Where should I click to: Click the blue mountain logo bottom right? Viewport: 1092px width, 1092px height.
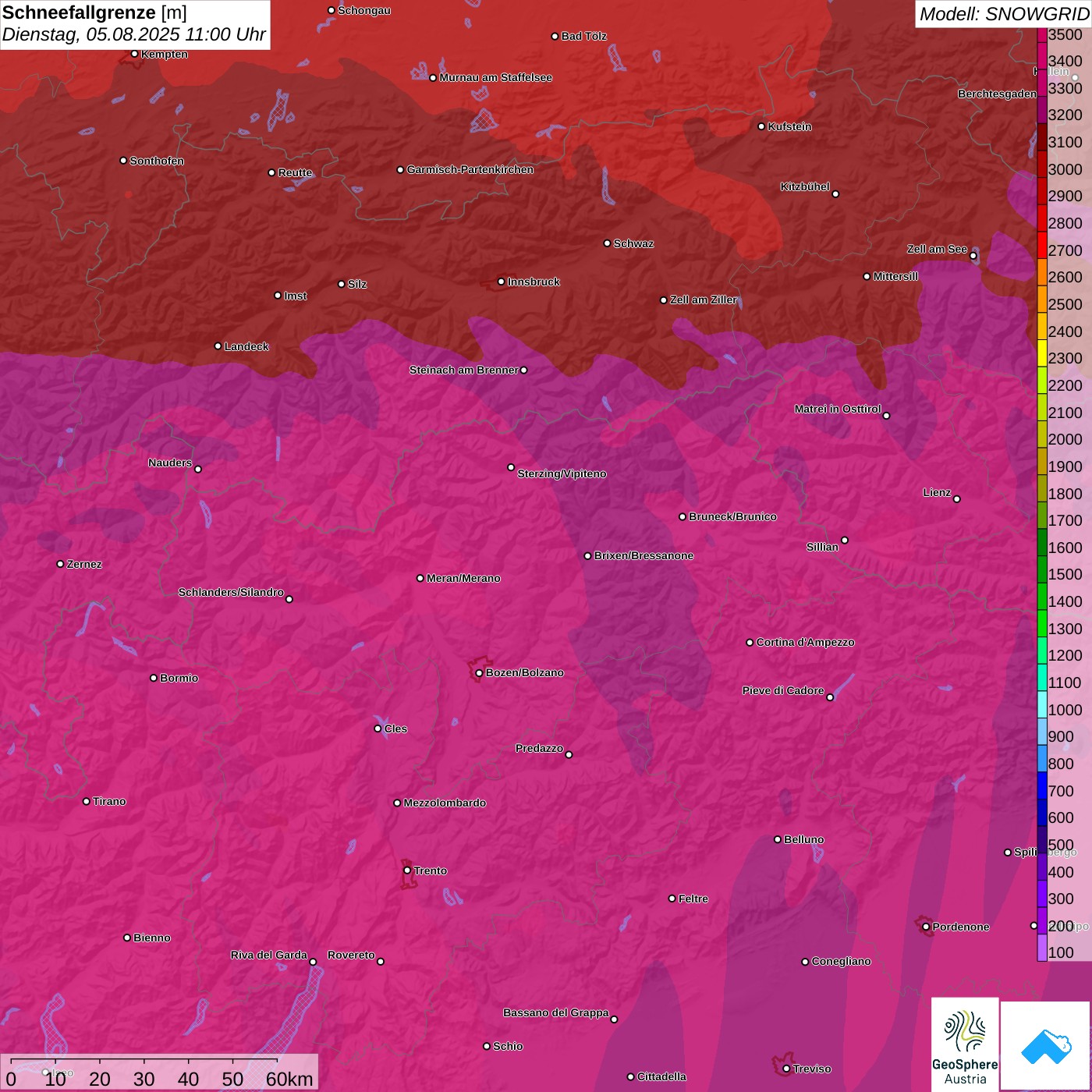pyautogui.click(x=1045, y=1047)
